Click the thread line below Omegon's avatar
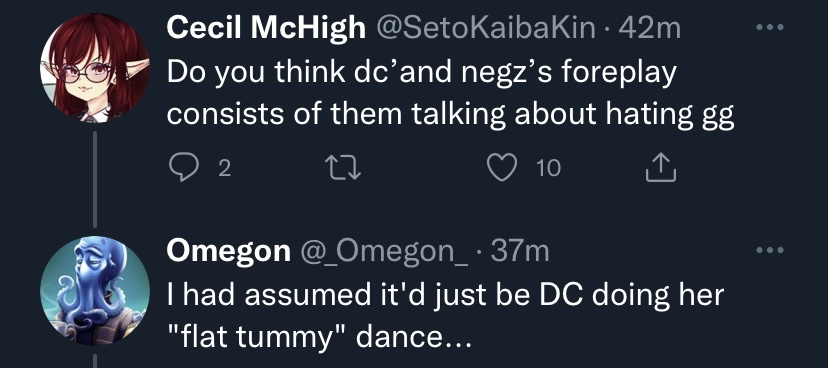Image resolution: width=828 pixels, height=368 pixels. click(x=95, y=361)
